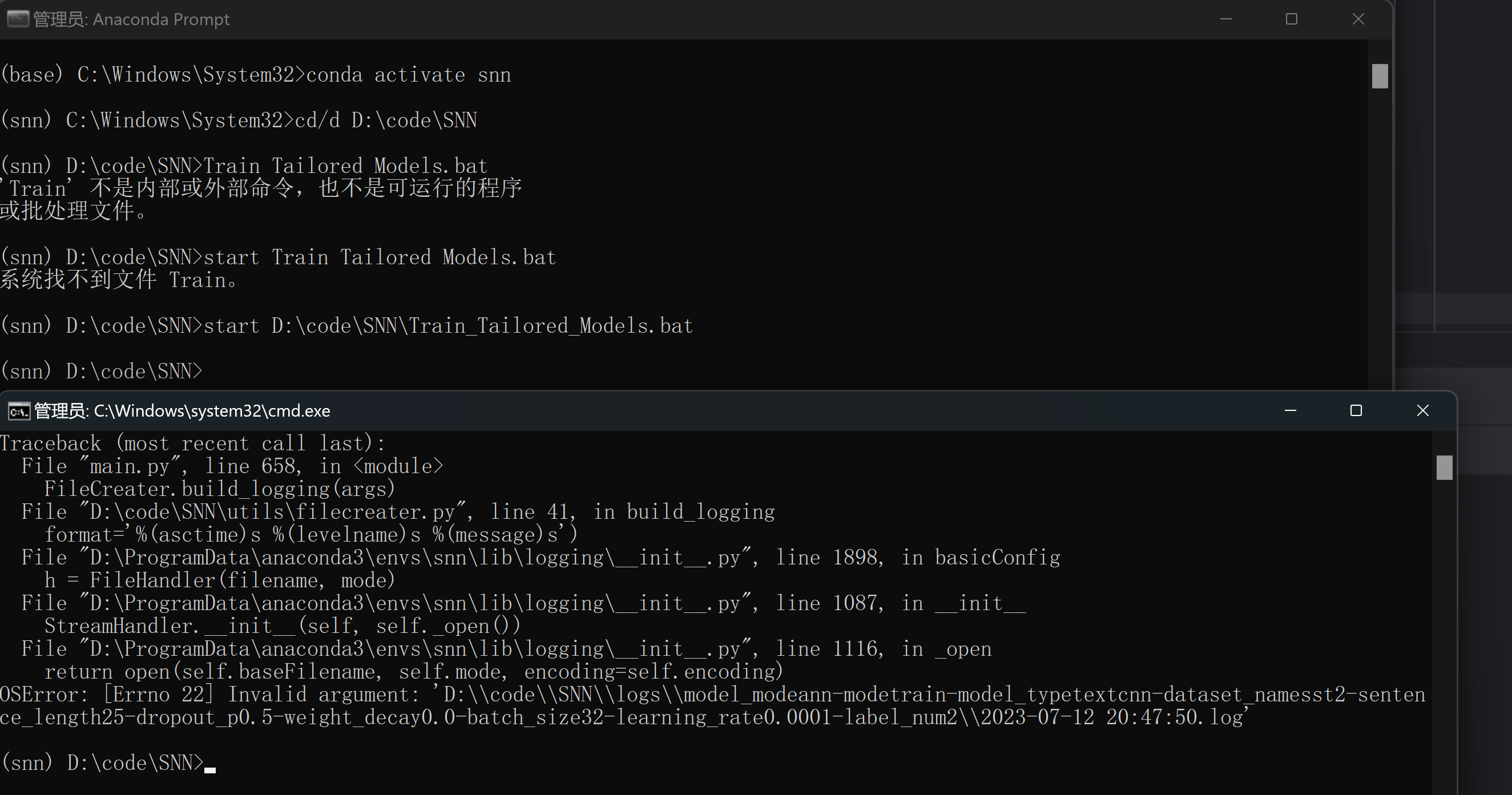Viewport: 1512px width, 795px height.
Task: Open the Anaconda Prompt window system menu icon
Action: [18, 19]
